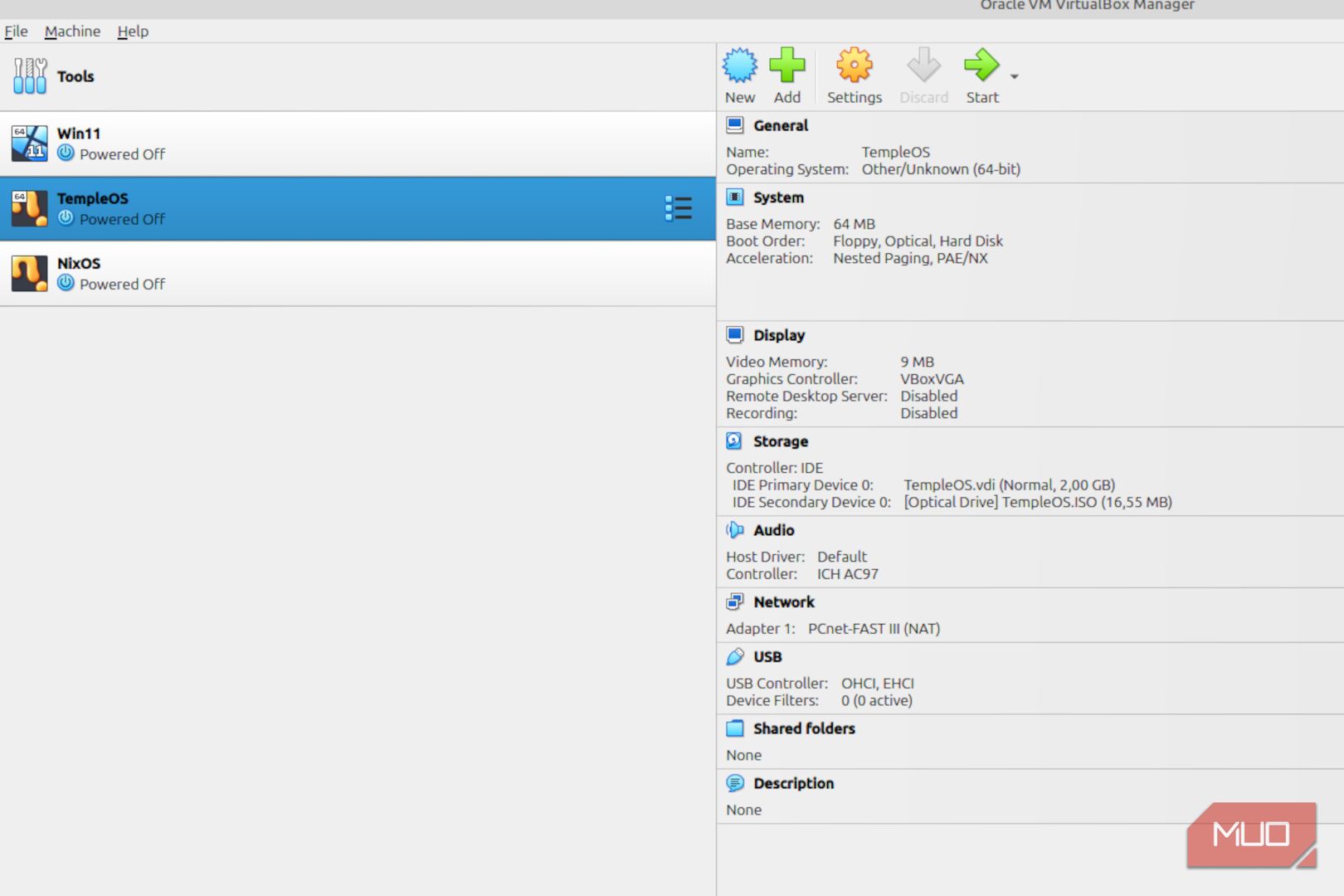Image resolution: width=1344 pixels, height=896 pixels.
Task: Click the TempleOS.ISO optical drive entry
Action: point(1038,502)
